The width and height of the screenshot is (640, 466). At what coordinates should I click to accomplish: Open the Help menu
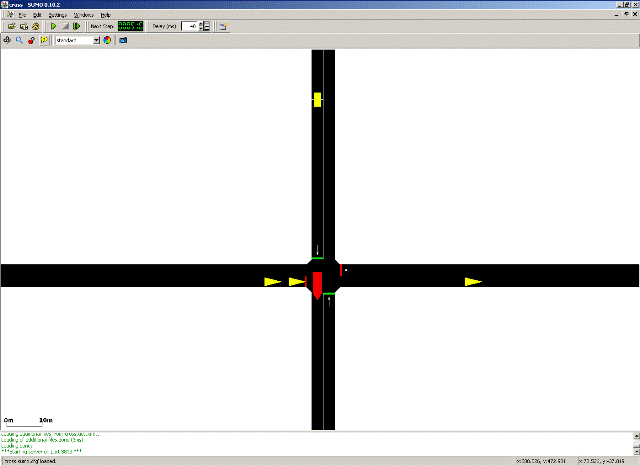[106, 15]
